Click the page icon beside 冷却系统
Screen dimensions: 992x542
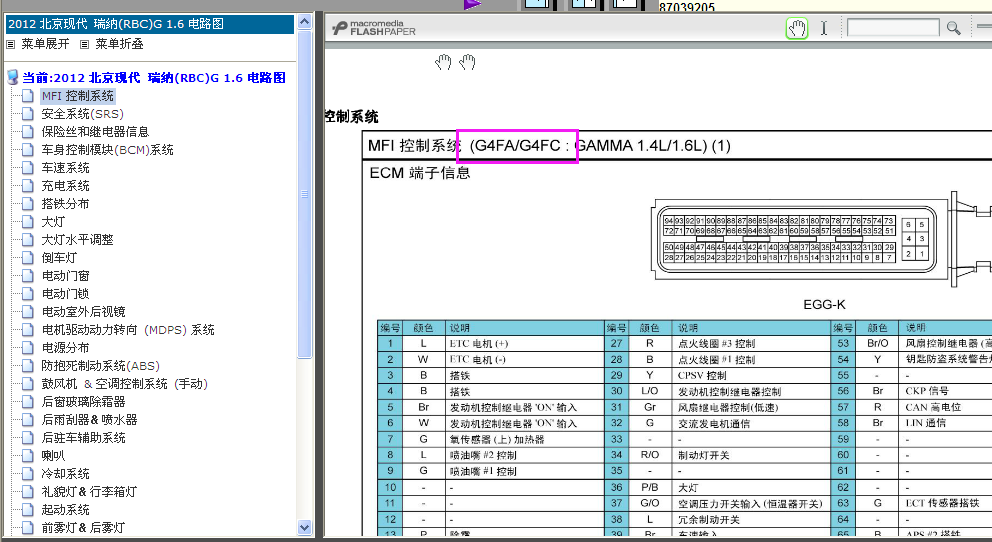pyautogui.click(x=27, y=474)
